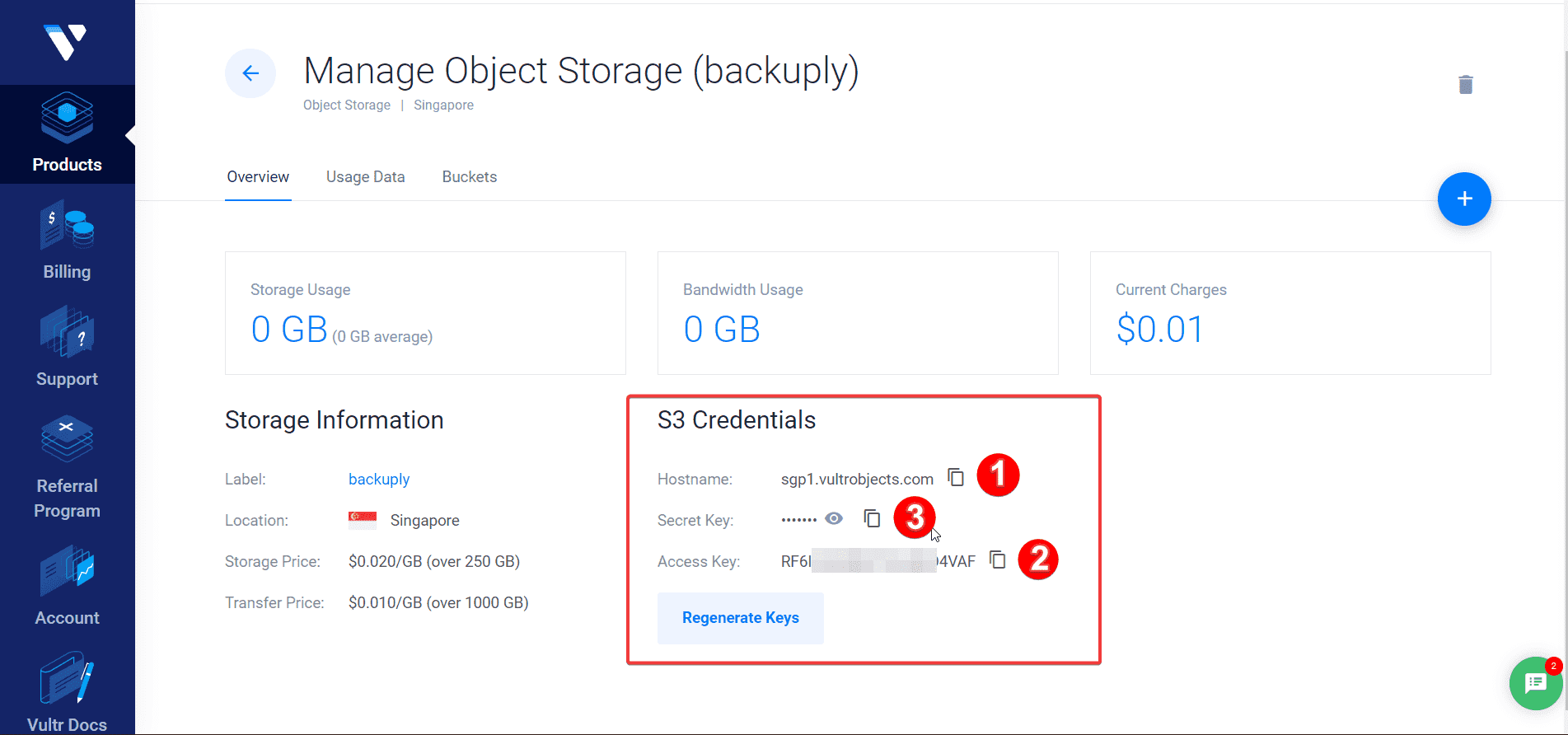Open Vultr Docs from sidebar
Screen dimensions: 1568x735
[x=67, y=692]
